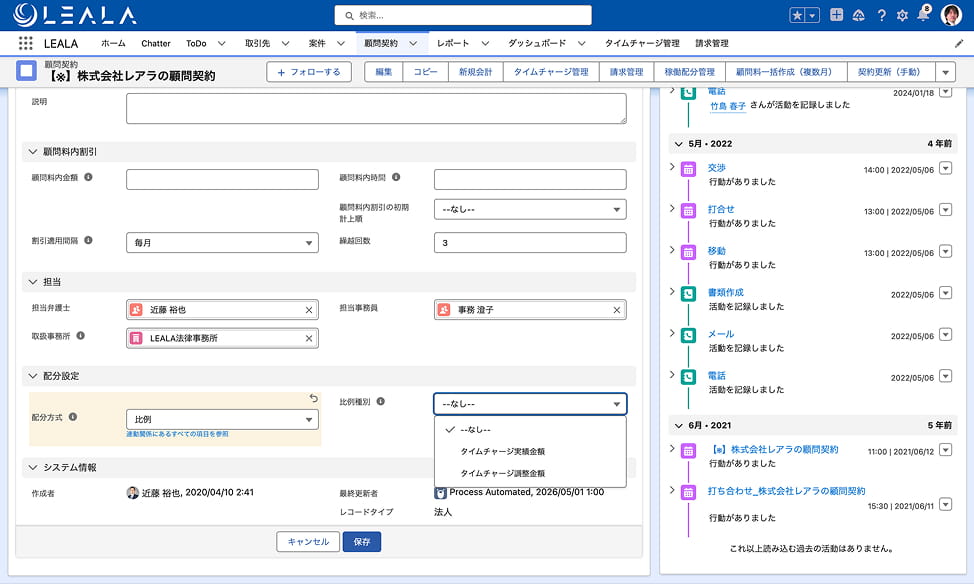
Task: Open the 竹島 春子 user link
Action: [x=728, y=106]
